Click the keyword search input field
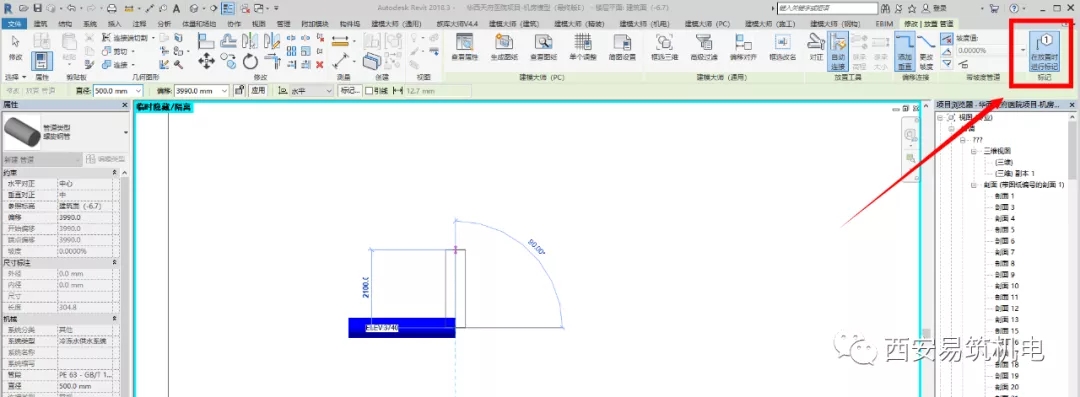Image resolution: width=1080 pixels, height=397 pixels. 827,8
